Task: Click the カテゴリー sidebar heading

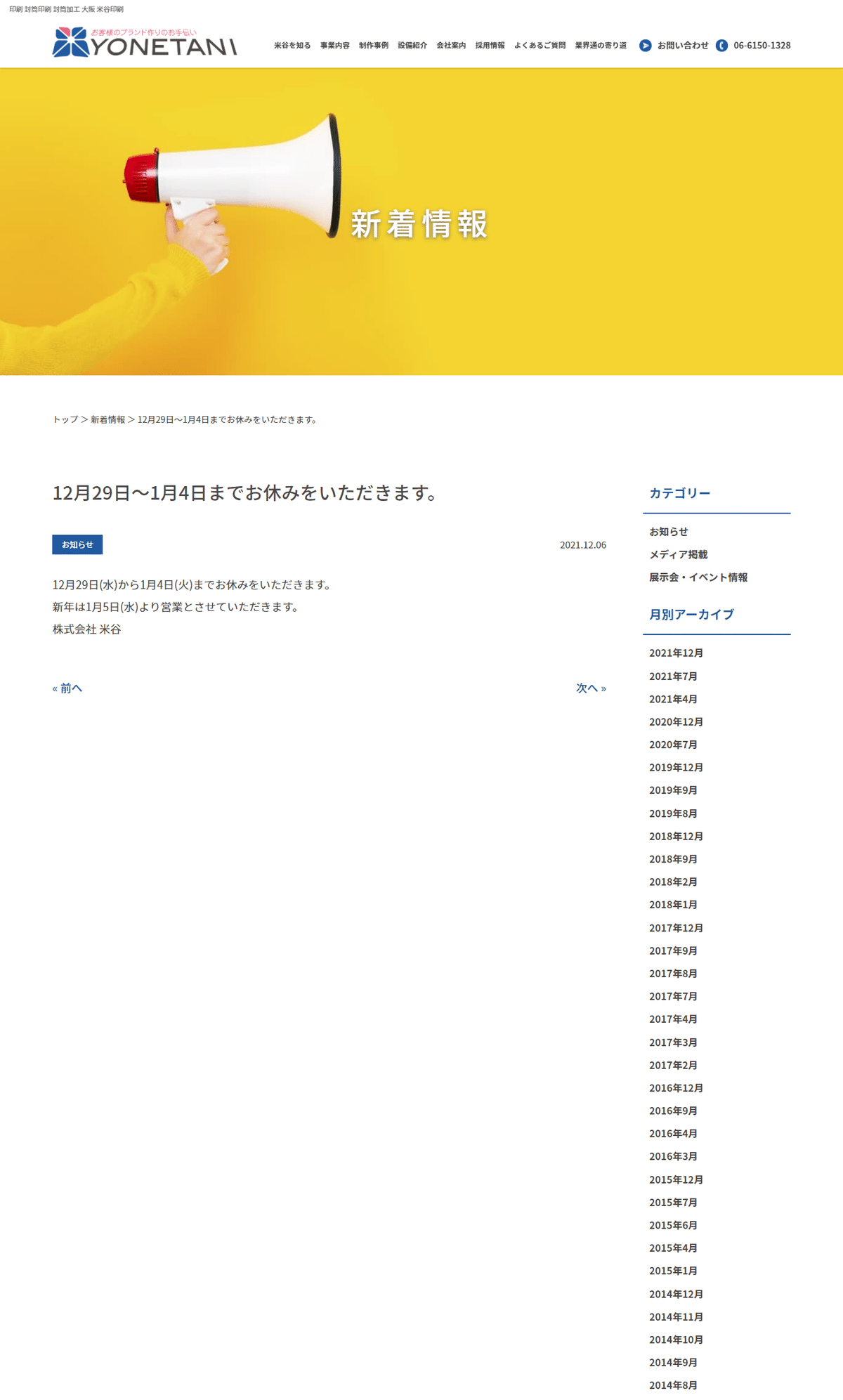Action: 679,493
